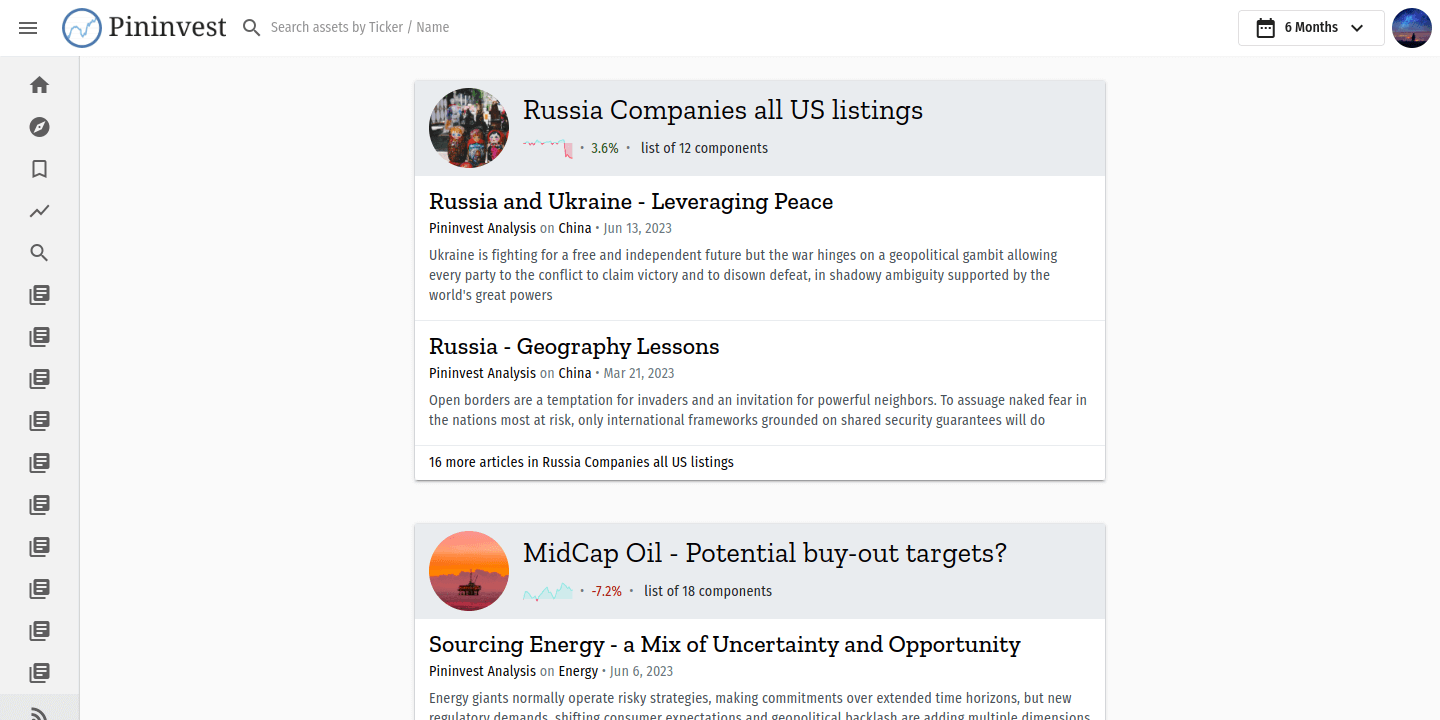Image resolution: width=1440 pixels, height=720 pixels.
Task: Click the Pininvest logo
Action: [x=145, y=27]
